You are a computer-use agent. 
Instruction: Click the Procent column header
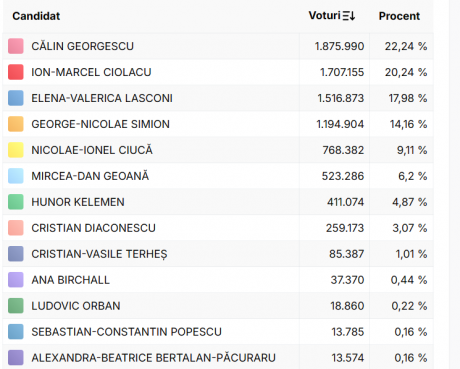(x=399, y=16)
